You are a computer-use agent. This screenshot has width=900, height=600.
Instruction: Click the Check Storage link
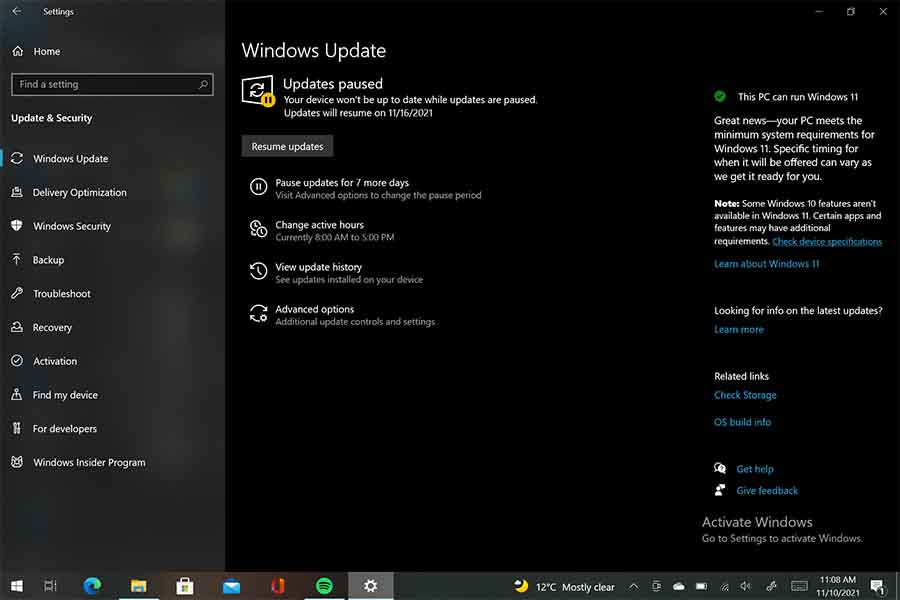pos(745,395)
